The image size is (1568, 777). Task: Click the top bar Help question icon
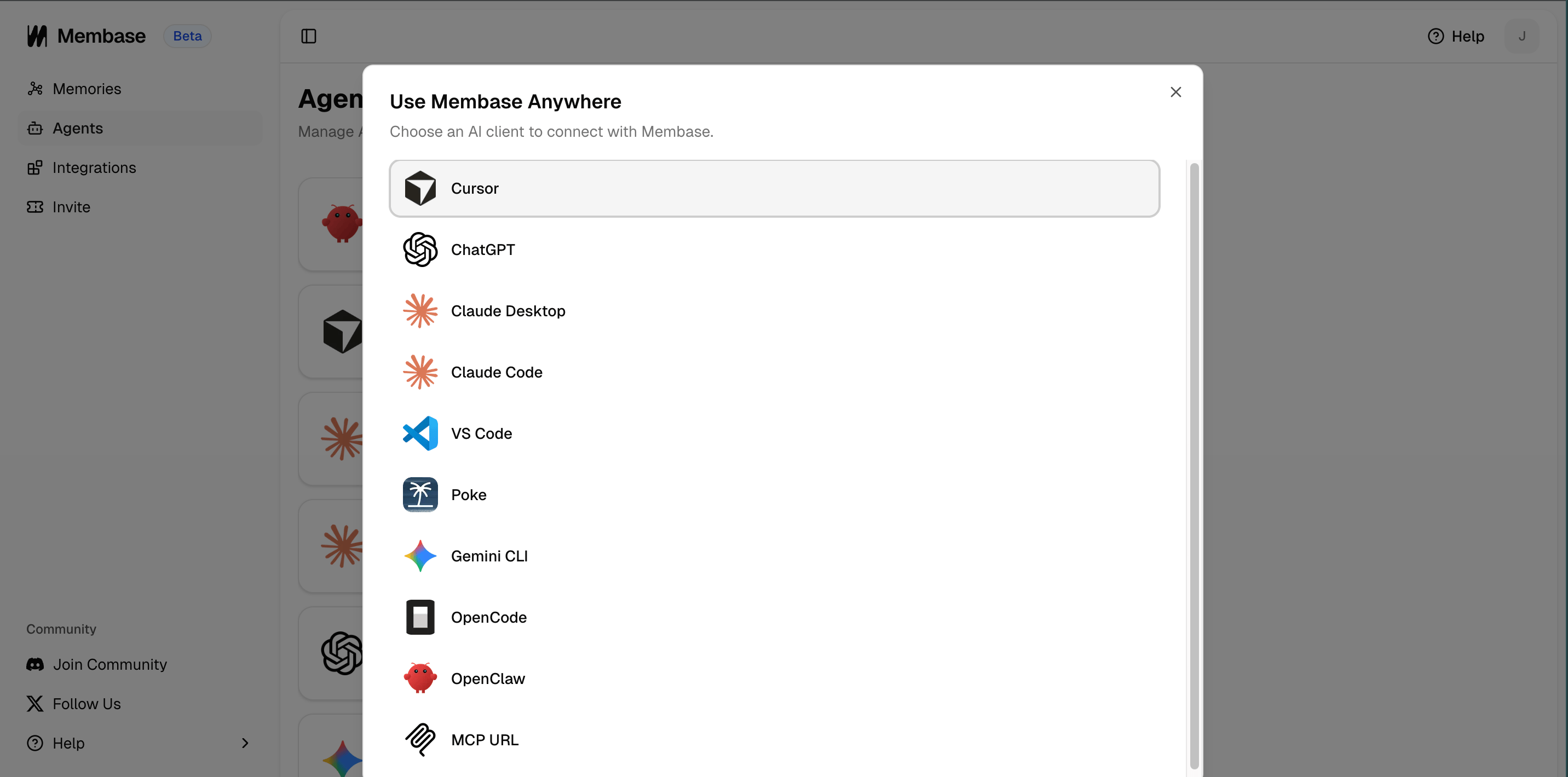(x=1436, y=37)
